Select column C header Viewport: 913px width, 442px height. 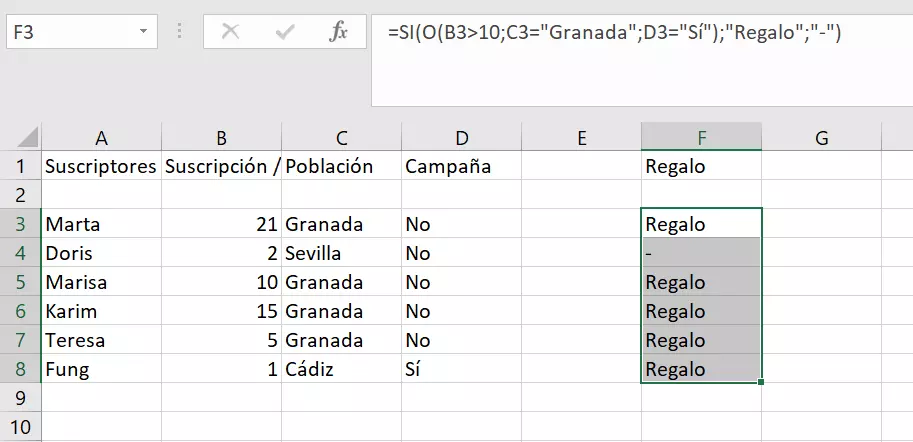coord(341,137)
